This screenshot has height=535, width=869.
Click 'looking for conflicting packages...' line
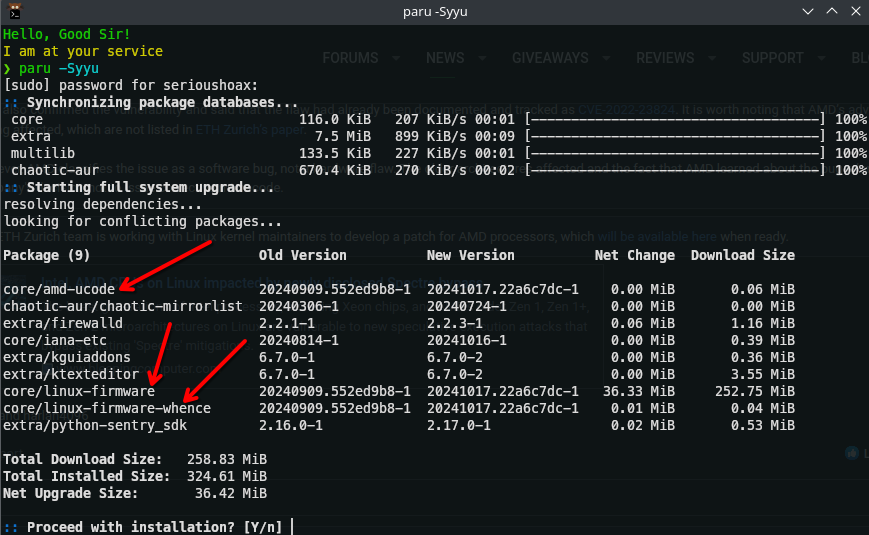tap(142, 221)
